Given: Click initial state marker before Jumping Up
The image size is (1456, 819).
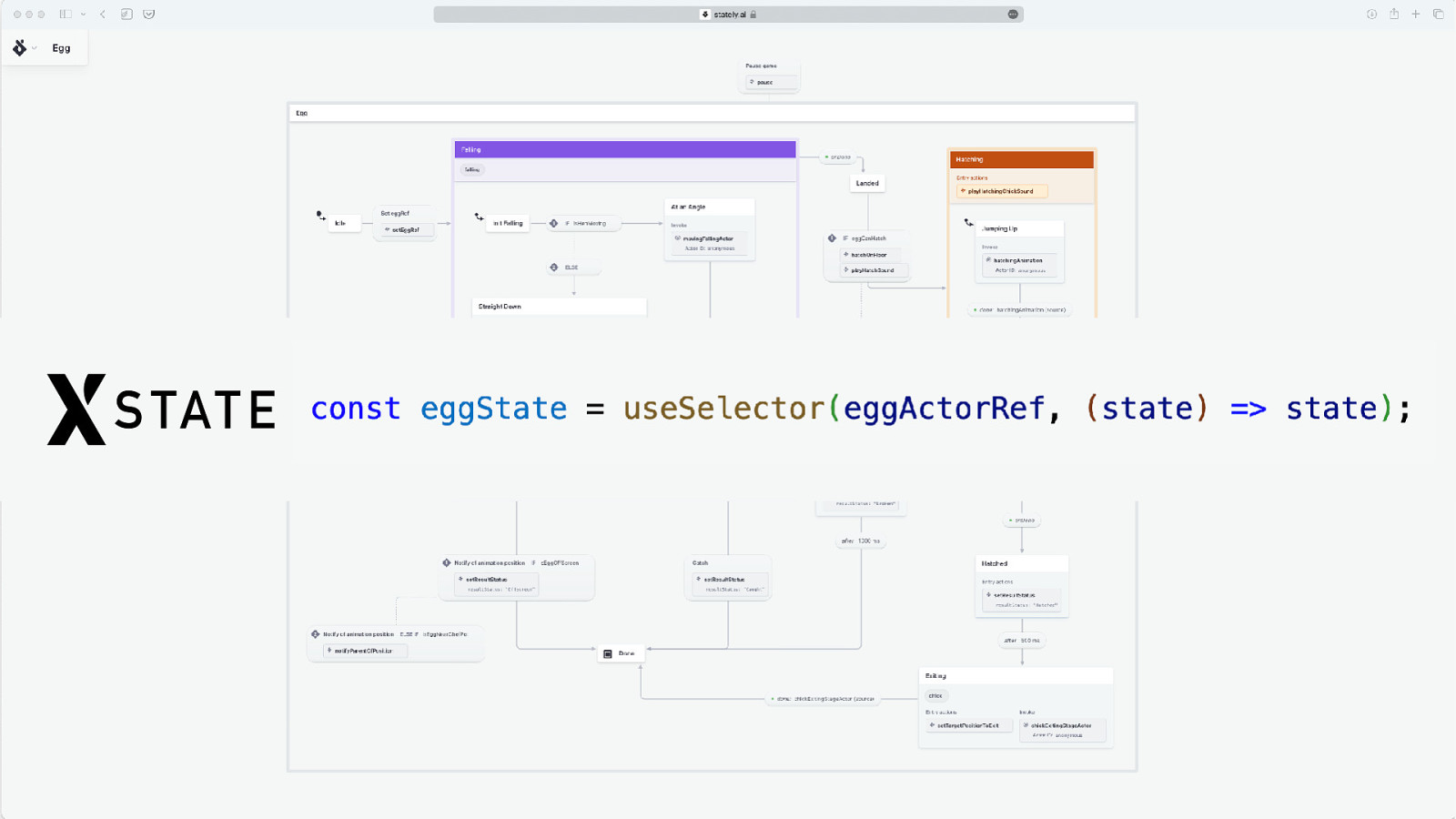Looking at the screenshot, I should [x=969, y=222].
